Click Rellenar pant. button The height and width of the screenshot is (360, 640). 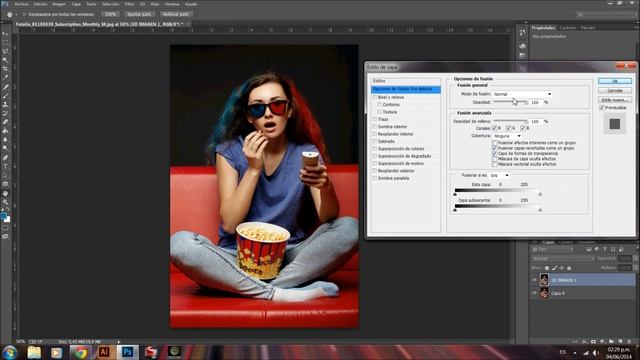[175, 14]
